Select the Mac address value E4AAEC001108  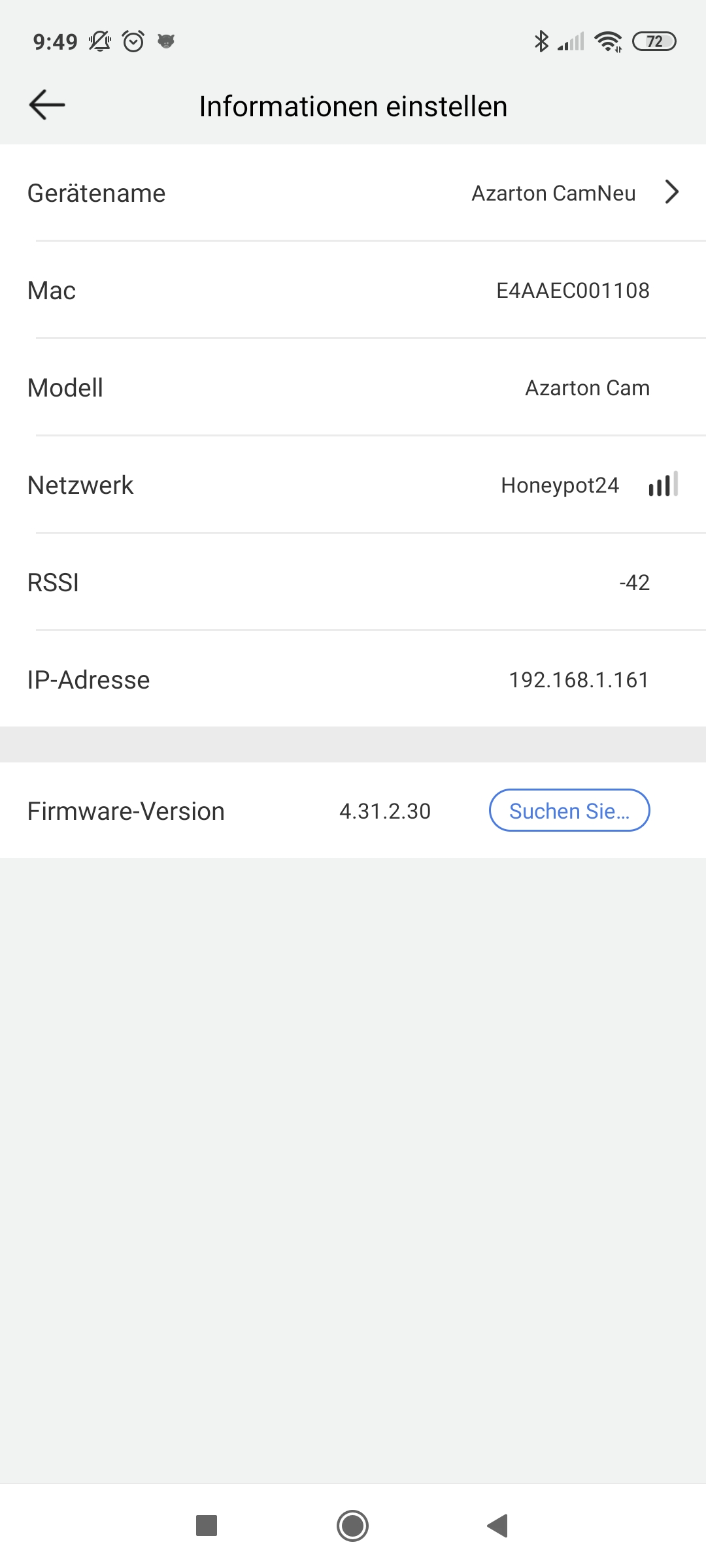[573, 291]
